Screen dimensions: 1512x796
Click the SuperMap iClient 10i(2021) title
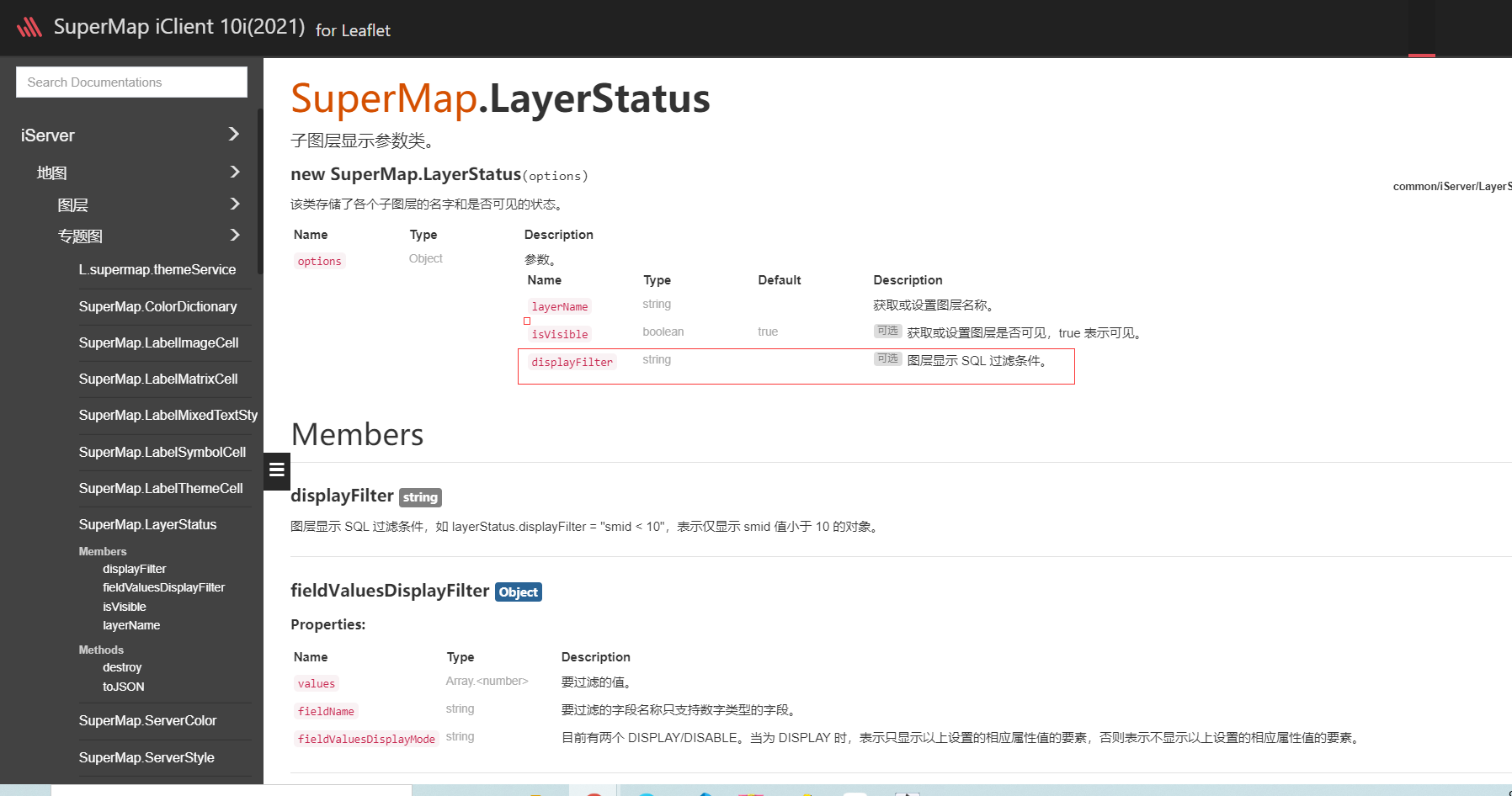[x=178, y=27]
